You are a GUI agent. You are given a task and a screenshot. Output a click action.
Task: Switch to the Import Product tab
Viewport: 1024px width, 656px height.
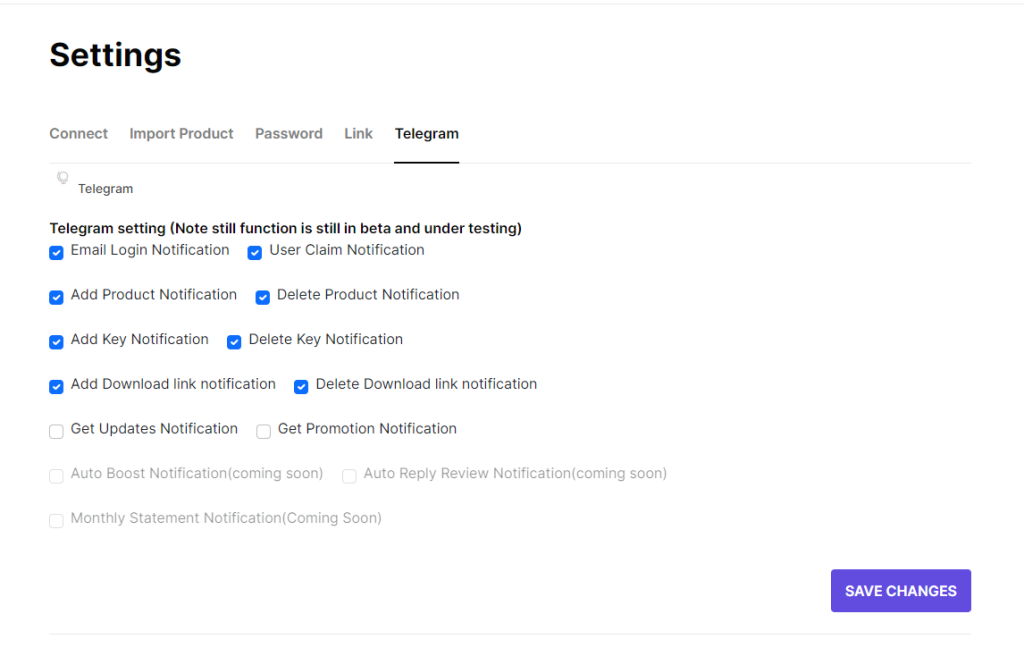pyautogui.click(x=181, y=134)
